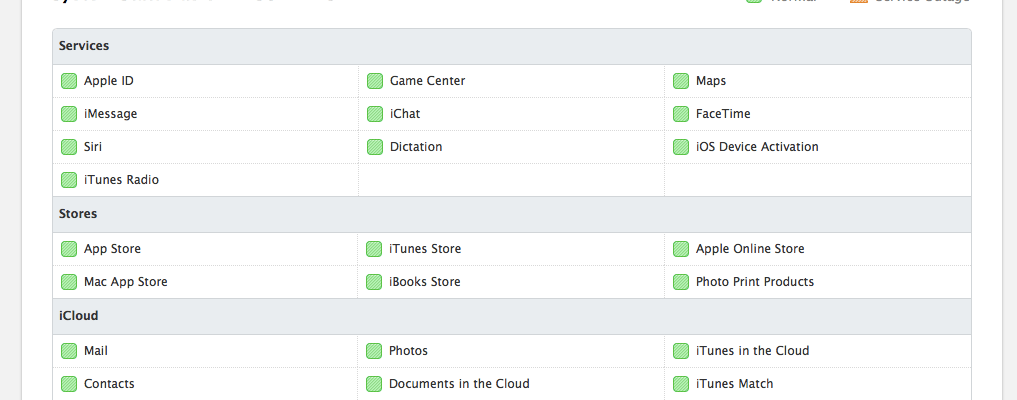Open the iOS Device Activation entry

point(757,147)
